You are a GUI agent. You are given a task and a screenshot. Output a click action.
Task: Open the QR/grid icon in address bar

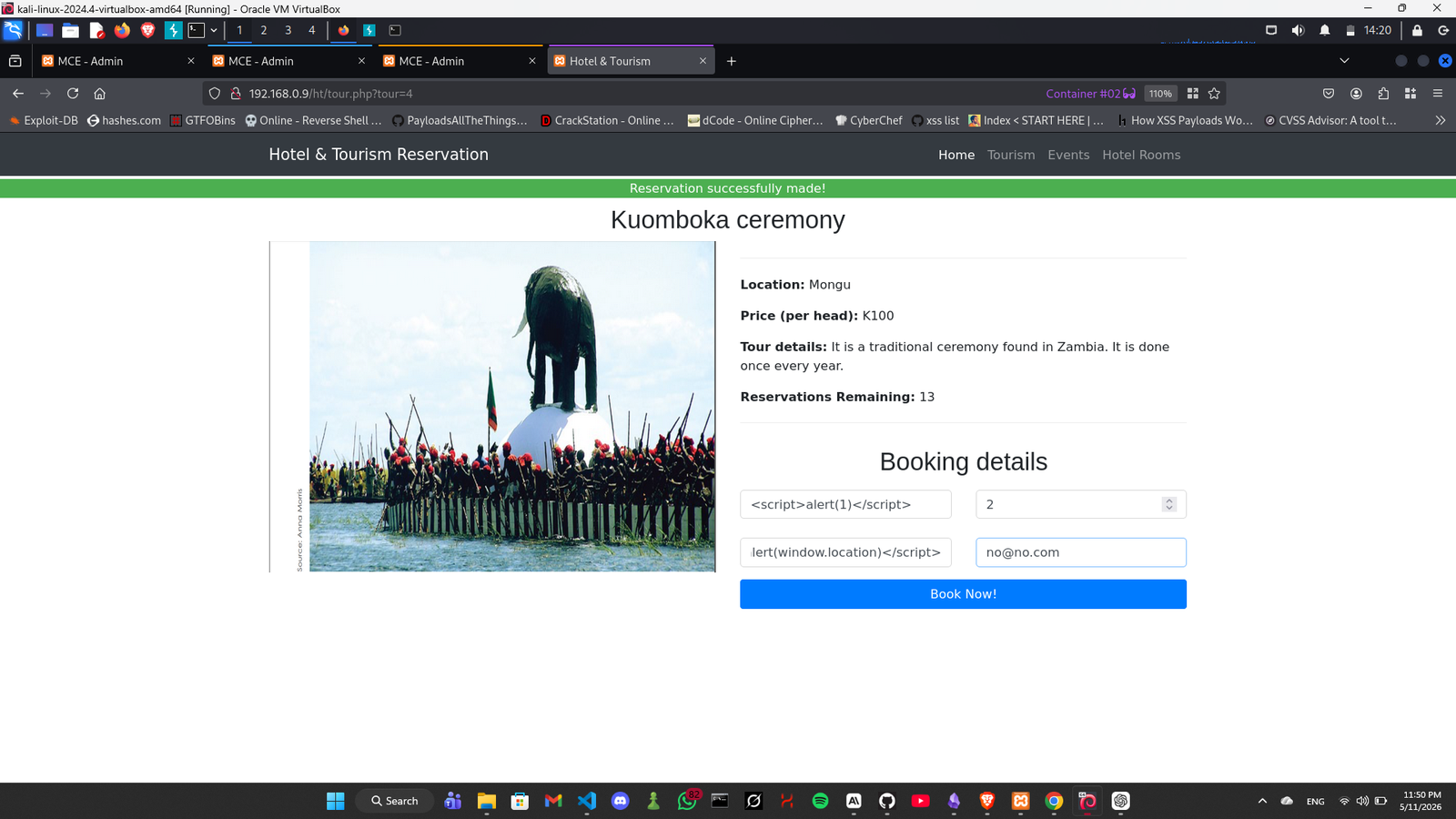(x=1192, y=94)
